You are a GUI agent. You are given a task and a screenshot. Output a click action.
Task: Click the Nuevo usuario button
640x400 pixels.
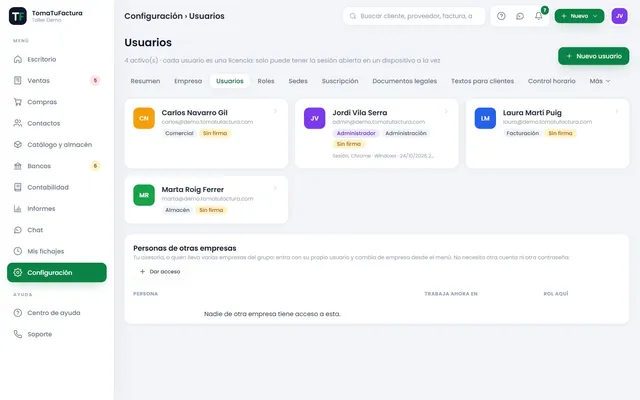pos(593,56)
